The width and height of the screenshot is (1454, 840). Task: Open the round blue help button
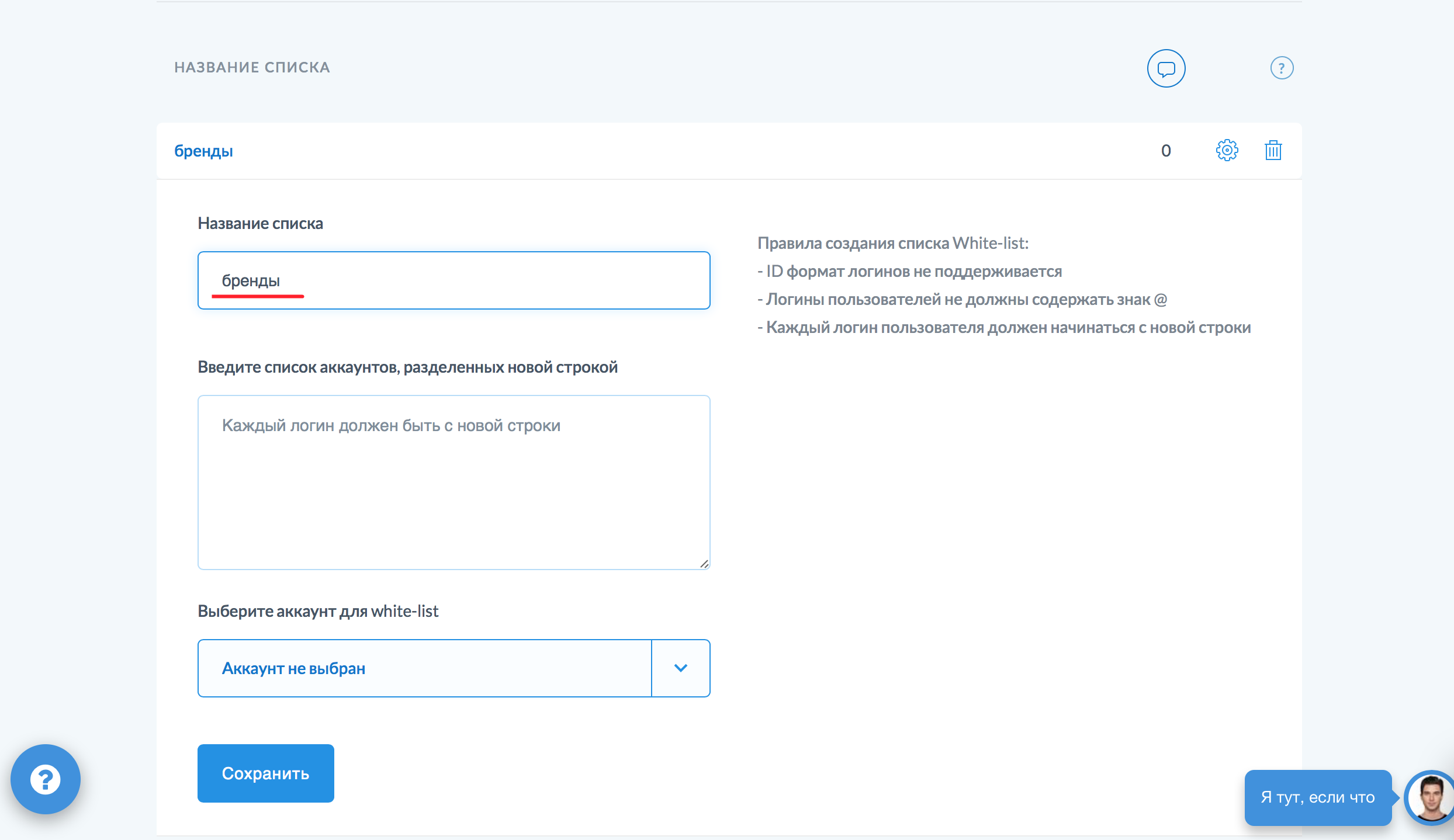pos(46,779)
